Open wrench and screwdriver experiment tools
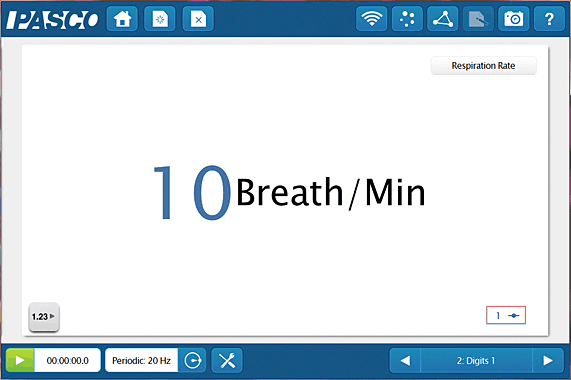This screenshot has height=380, width=571. tap(227, 360)
